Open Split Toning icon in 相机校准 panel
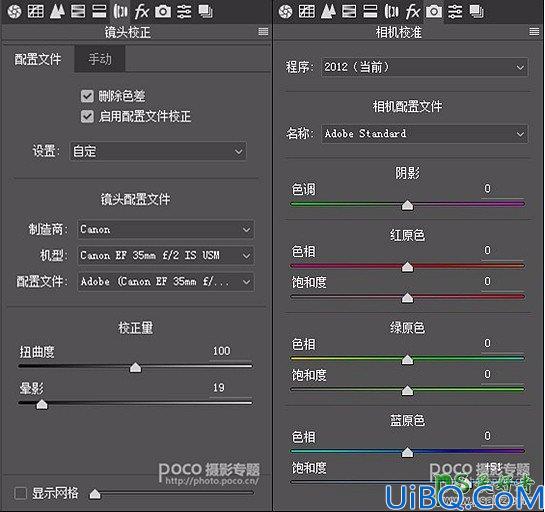The image size is (545, 512). click(x=370, y=11)
